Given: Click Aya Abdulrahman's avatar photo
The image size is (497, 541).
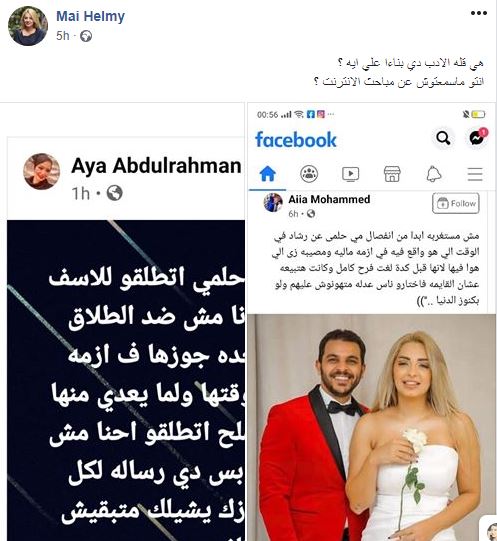Looking at the screenshot, I should [42, 171].
